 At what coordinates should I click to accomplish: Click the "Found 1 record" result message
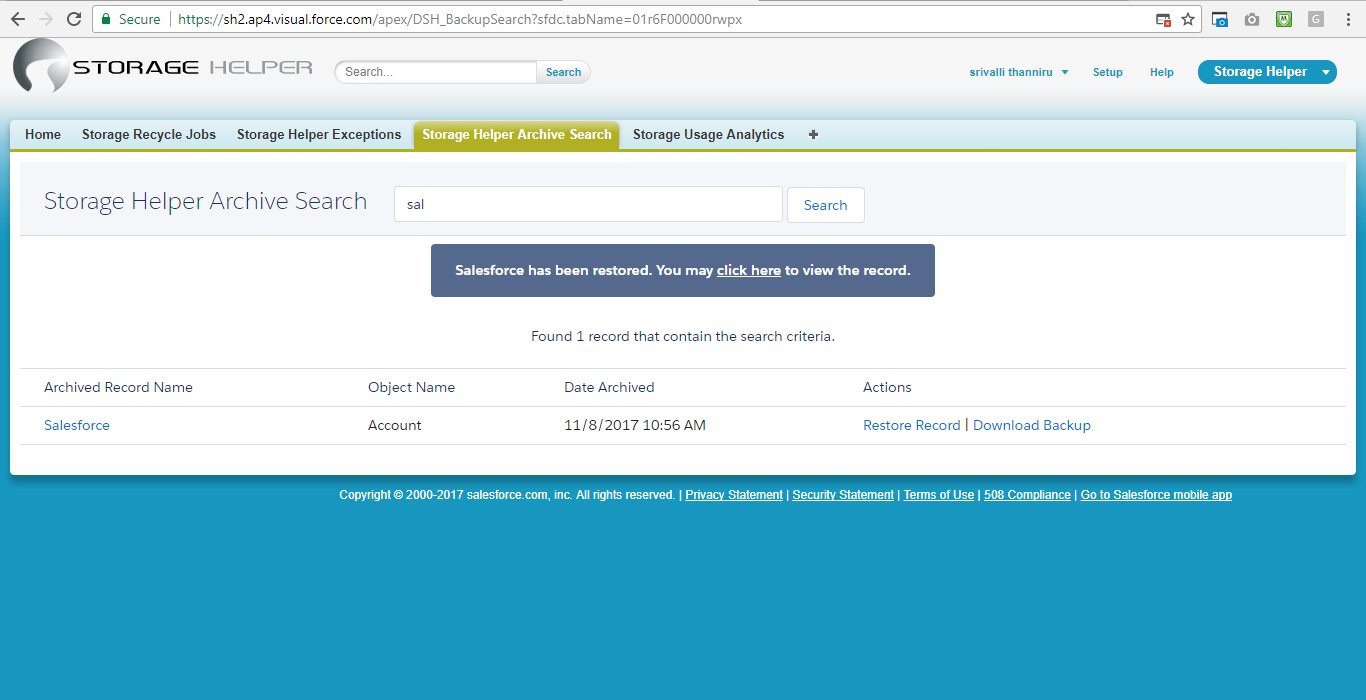click(683, 336)
